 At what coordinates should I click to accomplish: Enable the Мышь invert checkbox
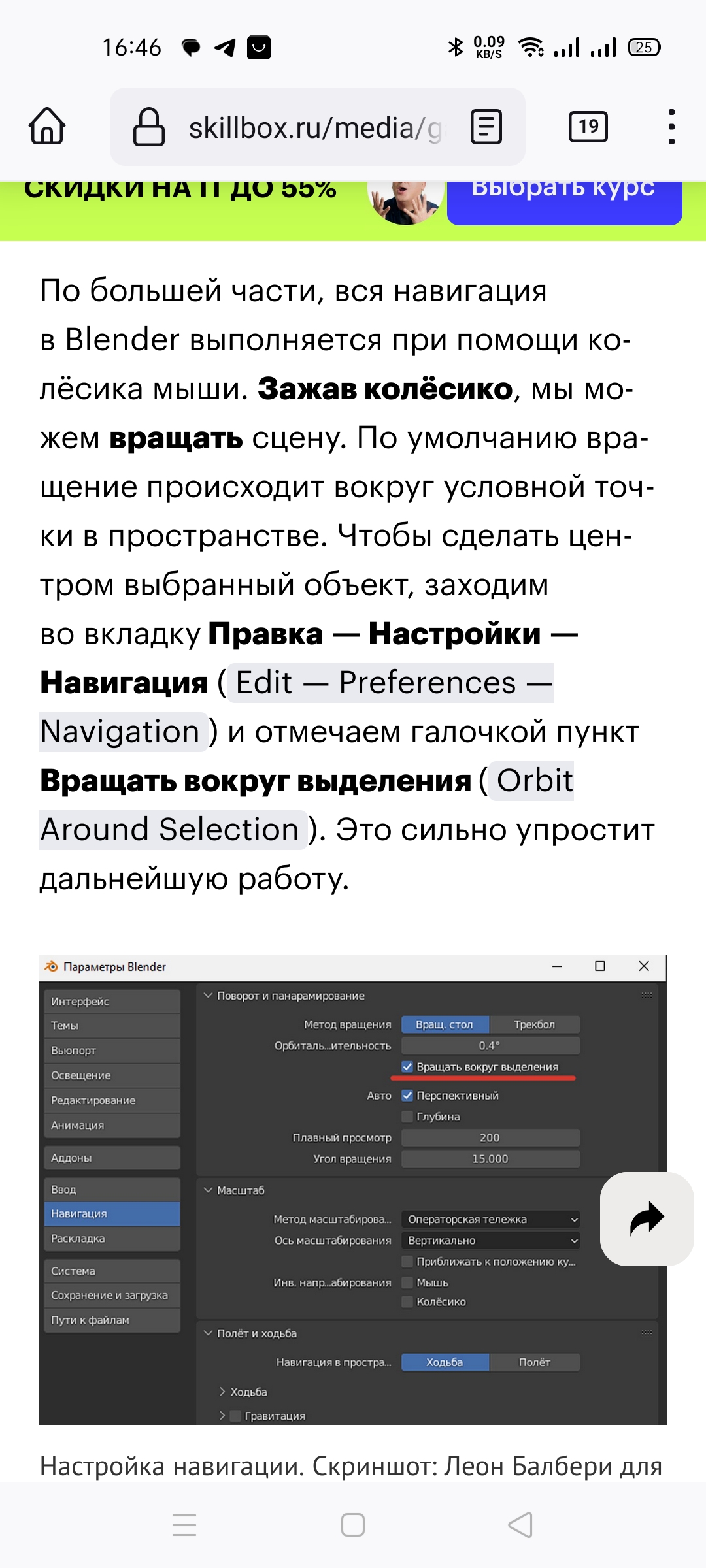(407, 1282)
